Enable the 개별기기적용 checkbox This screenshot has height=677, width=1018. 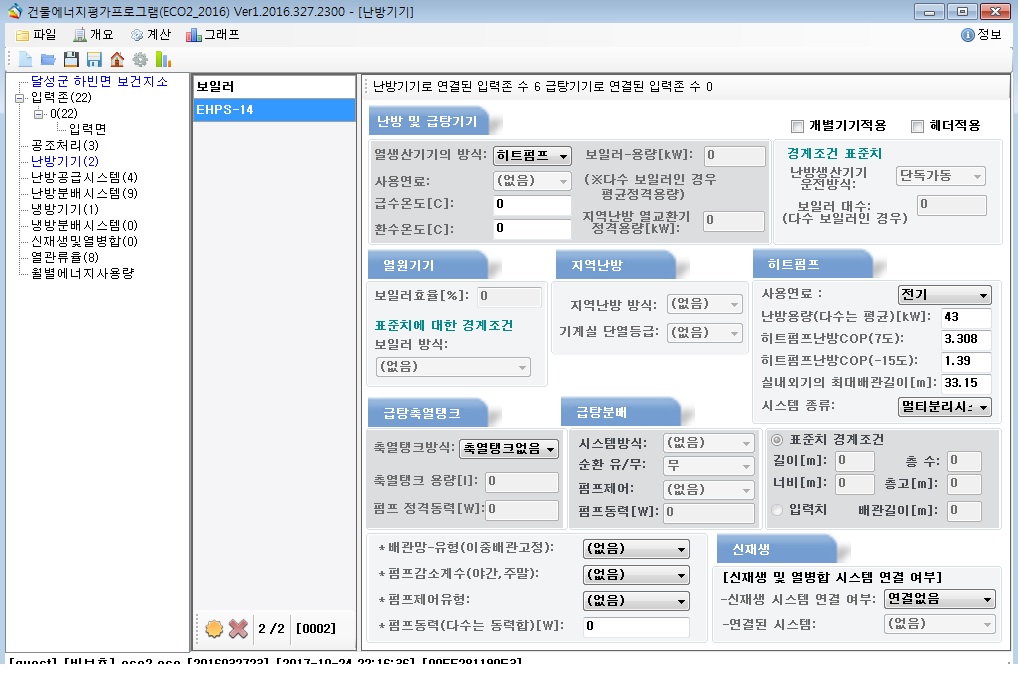pyautogui.click(x=797, y=126)
